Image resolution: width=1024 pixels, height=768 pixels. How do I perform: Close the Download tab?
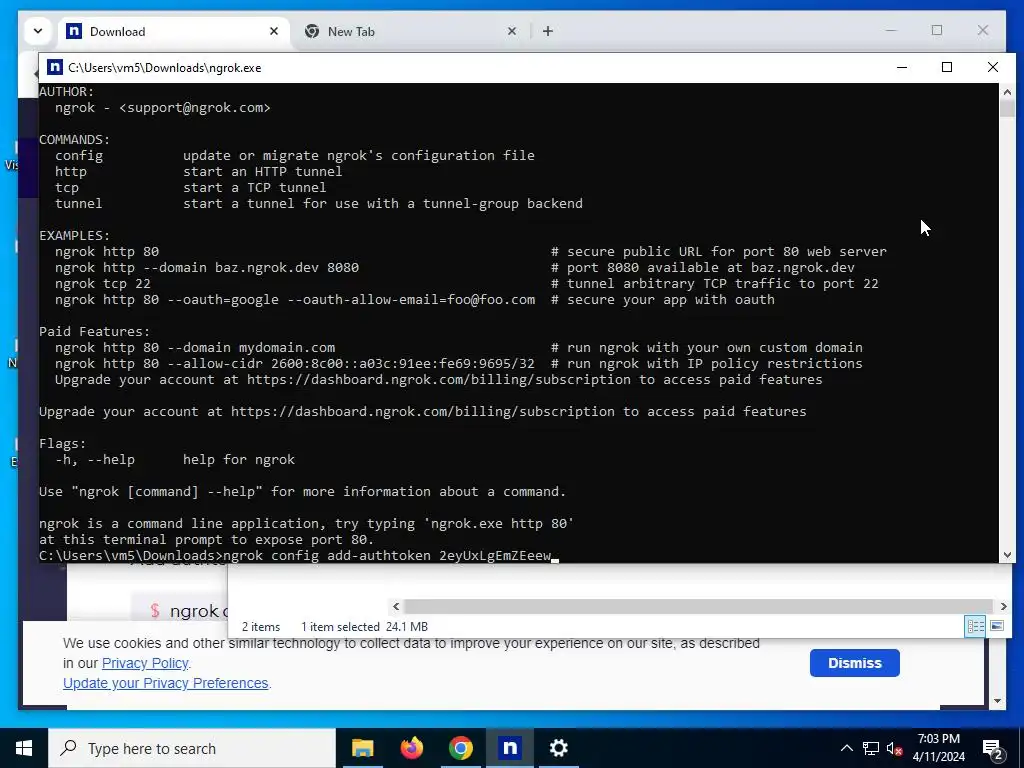click(x=274, y=31)
